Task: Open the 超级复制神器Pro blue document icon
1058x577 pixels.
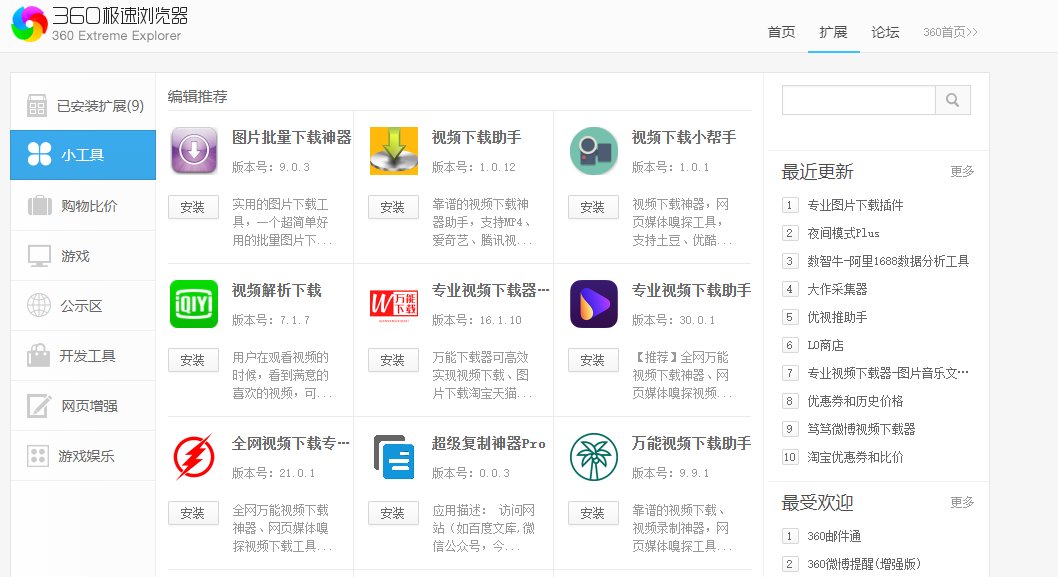Action: point(394,457)
